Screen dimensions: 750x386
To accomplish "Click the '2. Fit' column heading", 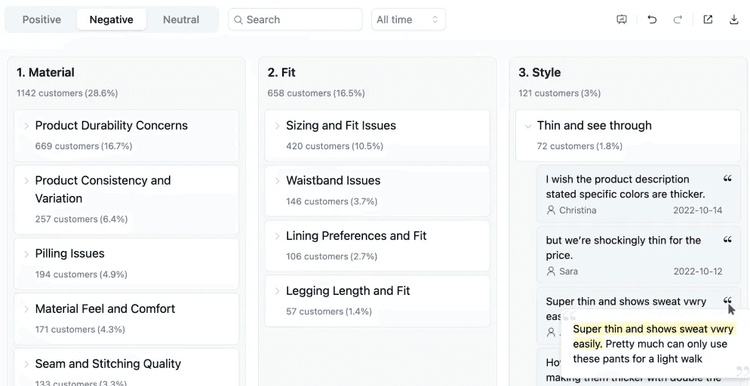I will click(281, 73).
